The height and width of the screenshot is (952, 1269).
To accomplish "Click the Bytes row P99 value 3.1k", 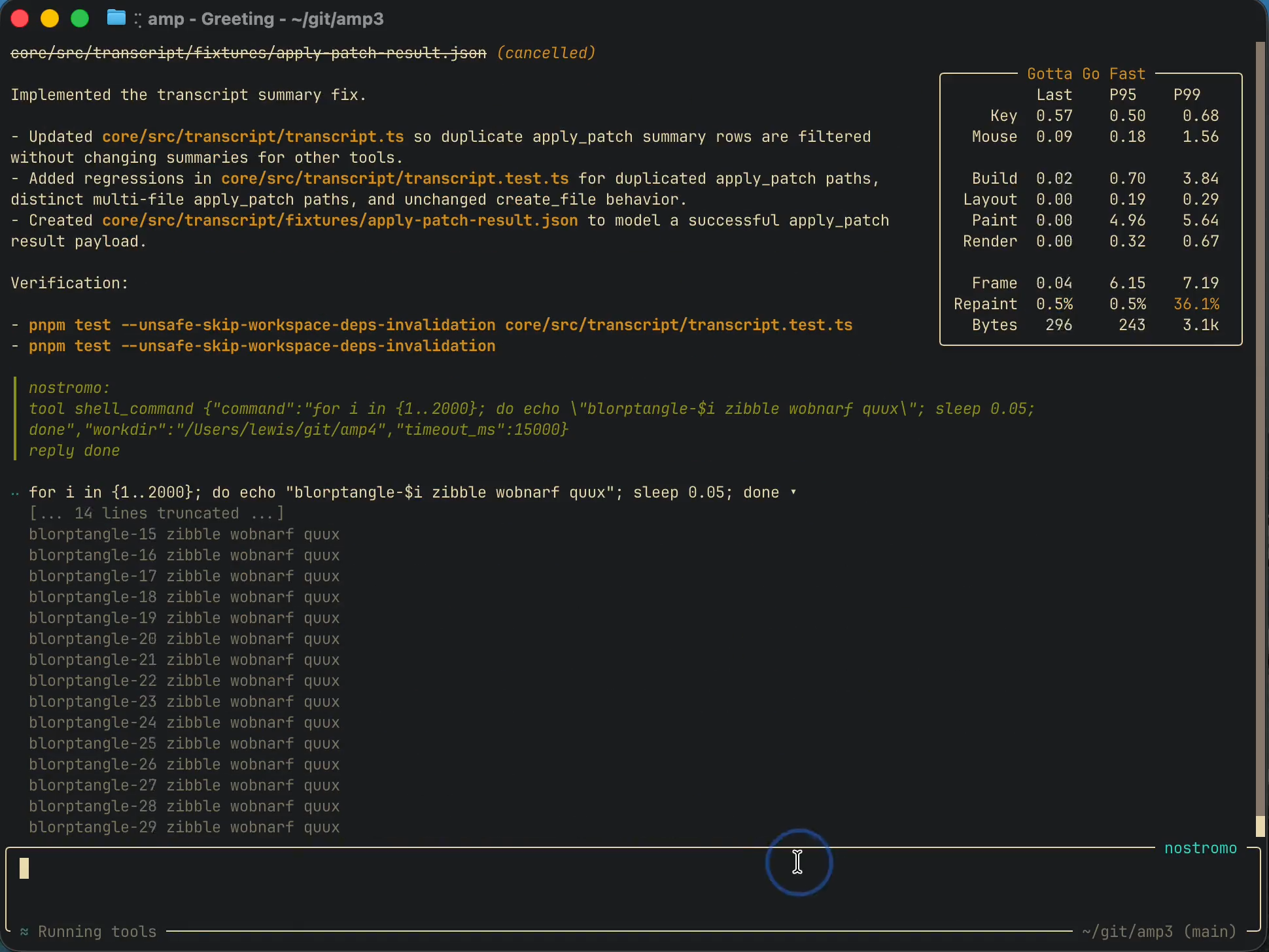I will point(1201,325).
